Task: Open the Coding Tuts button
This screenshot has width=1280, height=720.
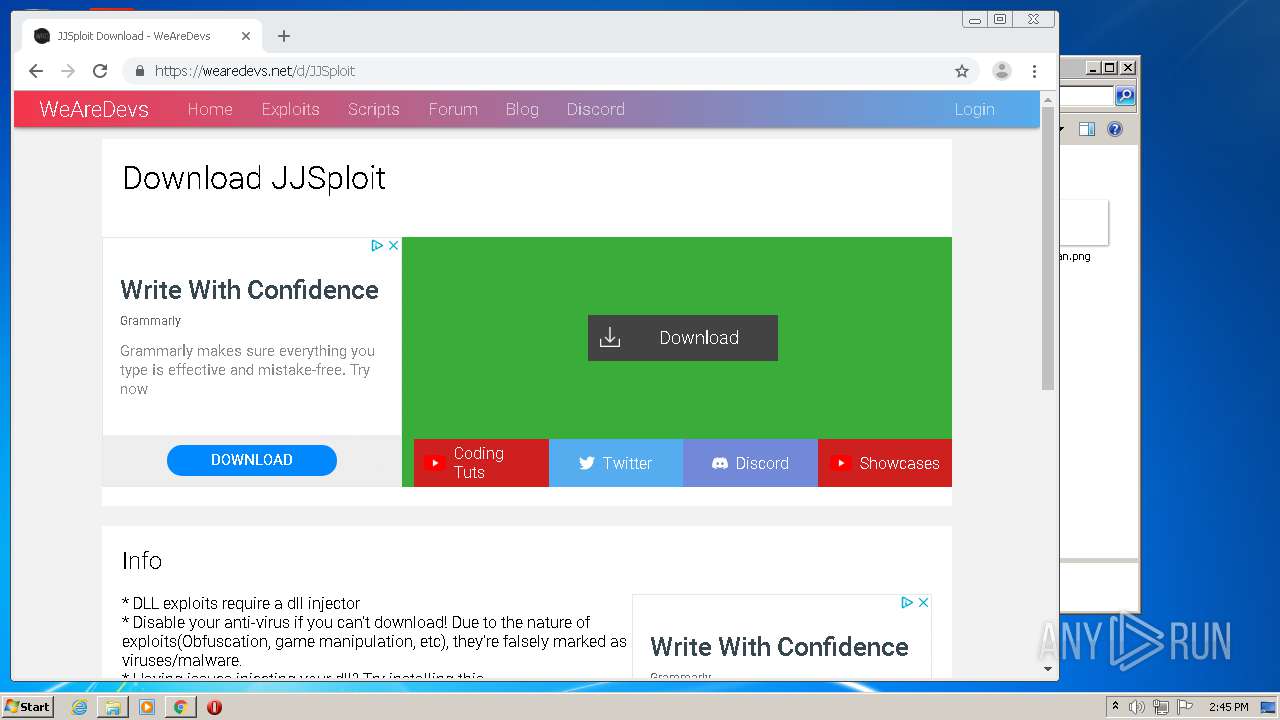Action: tap(481, 463)
